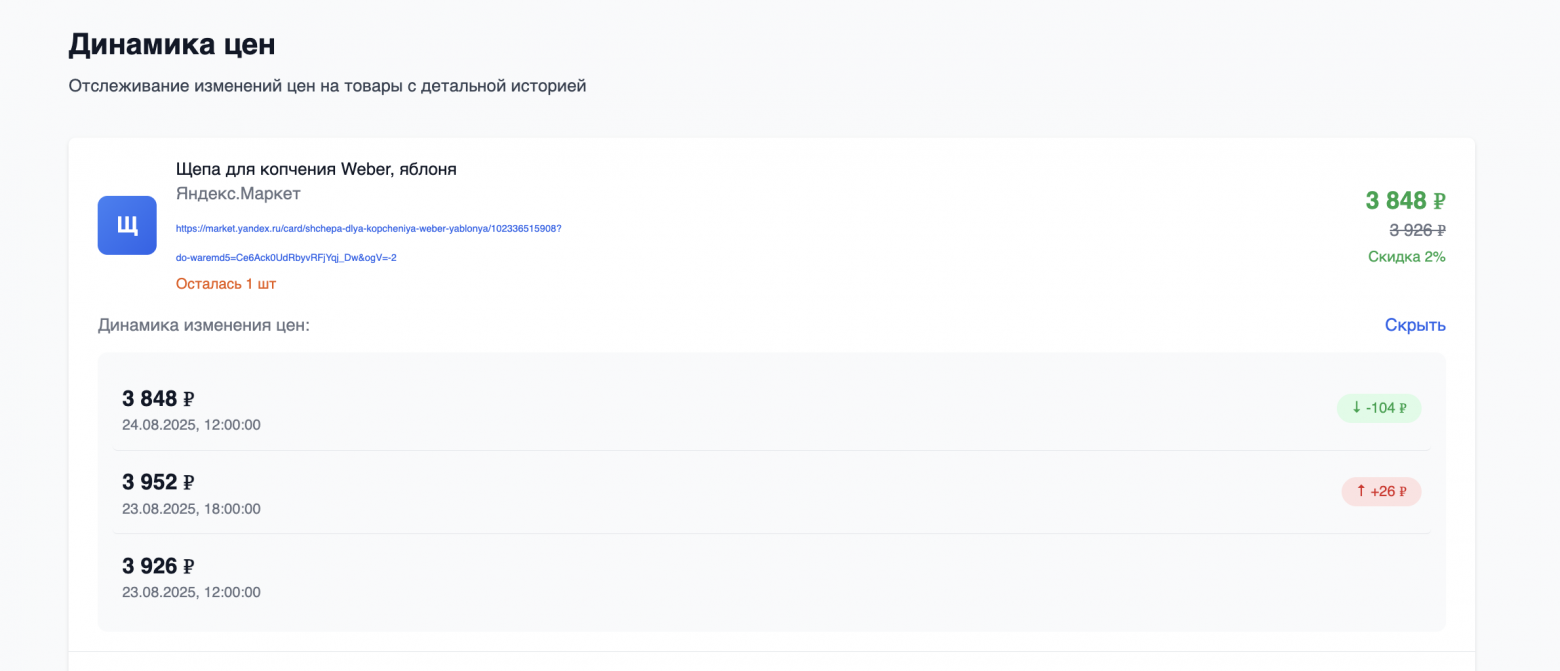Click the timestamp 23.08.2025, 18:00:00
Viewport: 1560px width, 671px height.
[191, 509]
